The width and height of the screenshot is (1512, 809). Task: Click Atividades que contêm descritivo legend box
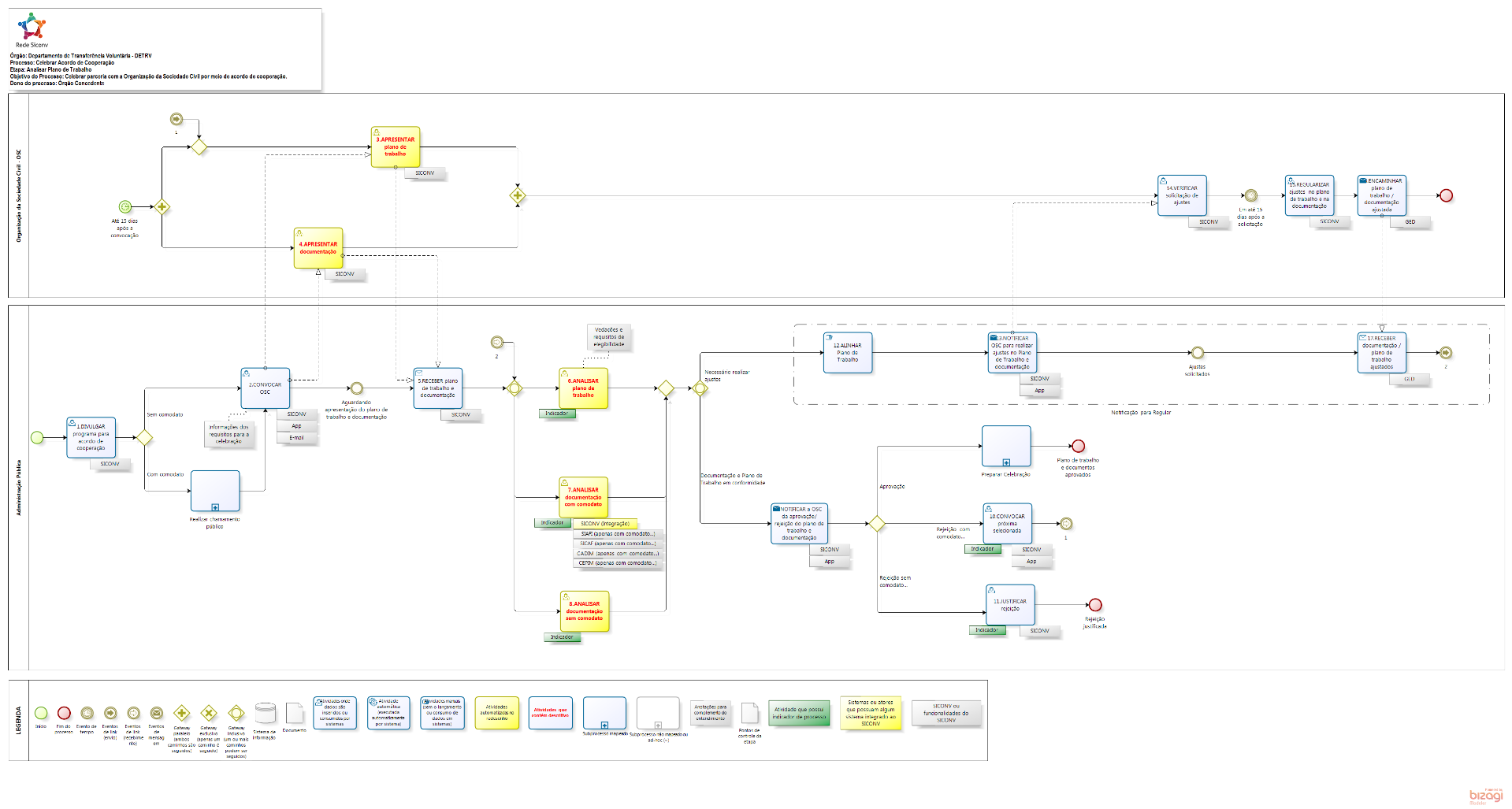(x=550, y=713)
